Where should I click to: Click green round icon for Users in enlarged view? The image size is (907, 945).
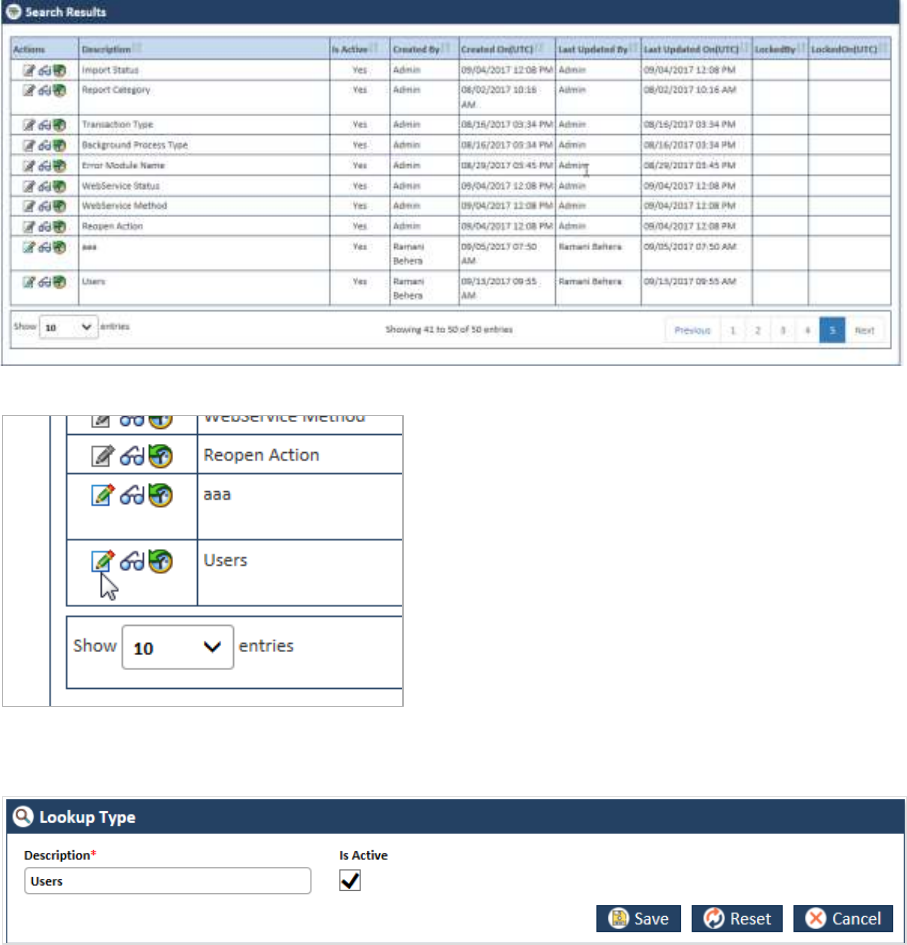[x=160, y=561]
